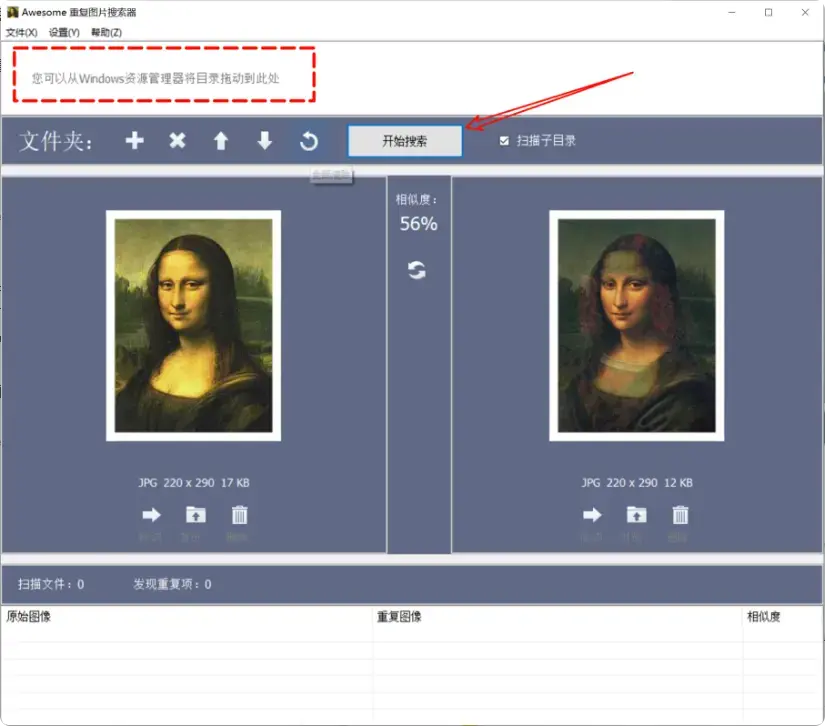Open the left image's folder location icon

(195, 514)
